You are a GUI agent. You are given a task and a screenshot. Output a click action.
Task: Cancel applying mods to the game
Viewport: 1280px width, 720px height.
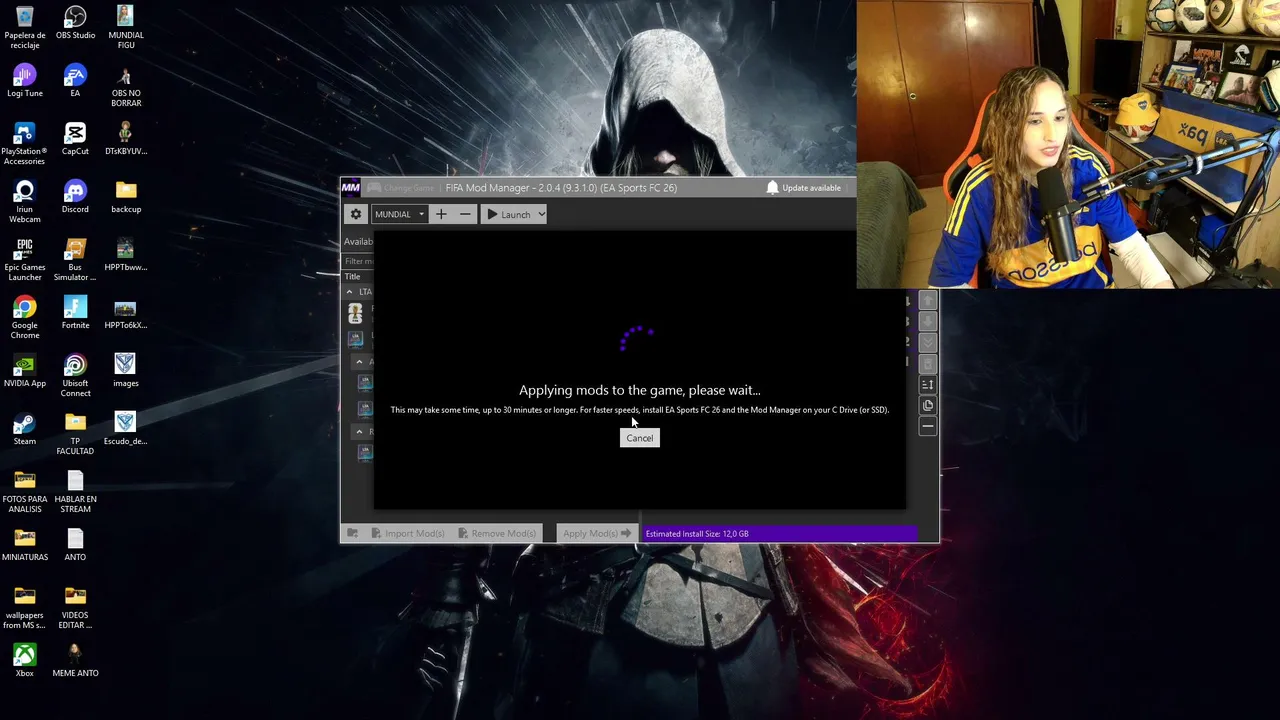(x=639, y=438)
